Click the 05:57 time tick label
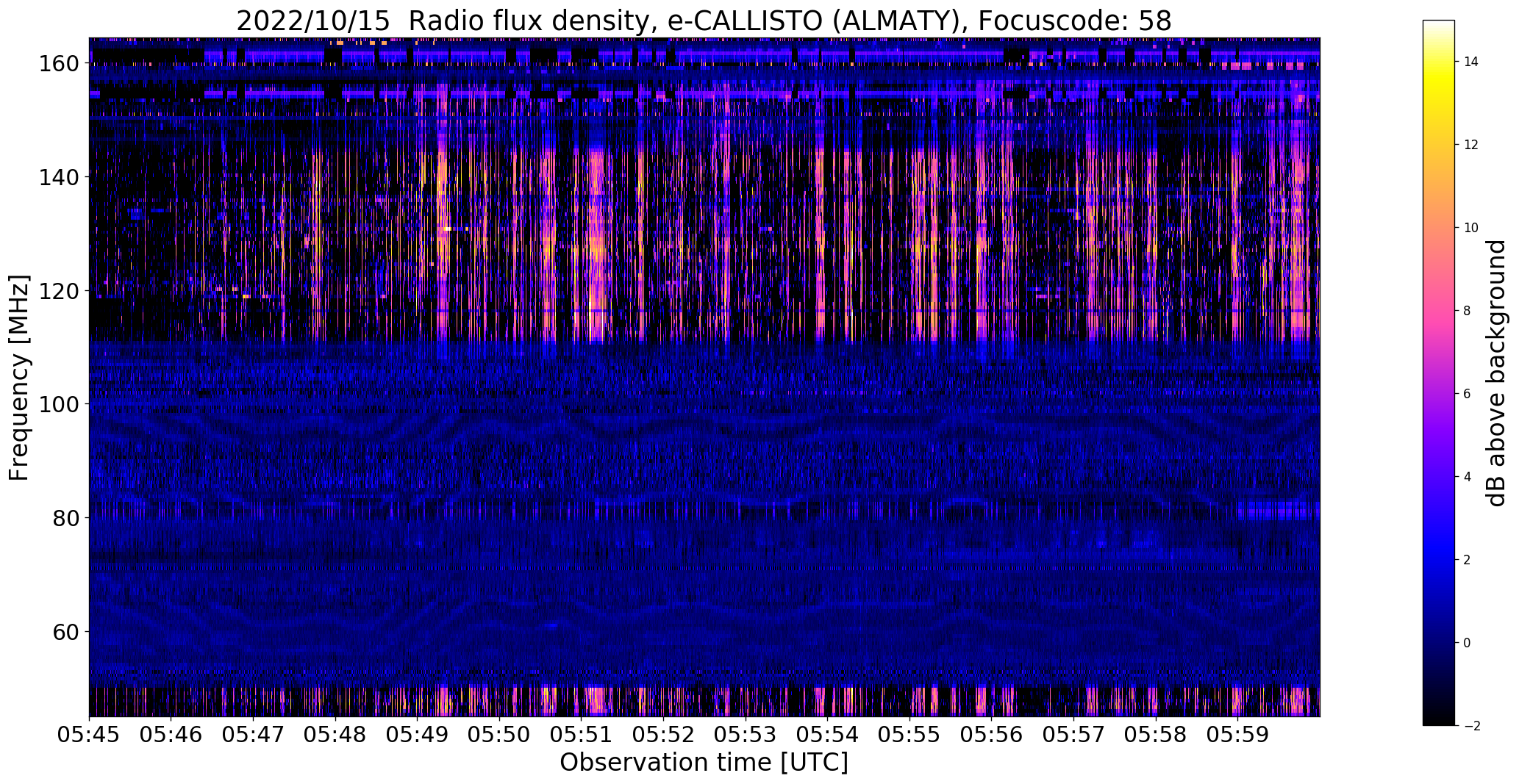 click(1073, 733)
